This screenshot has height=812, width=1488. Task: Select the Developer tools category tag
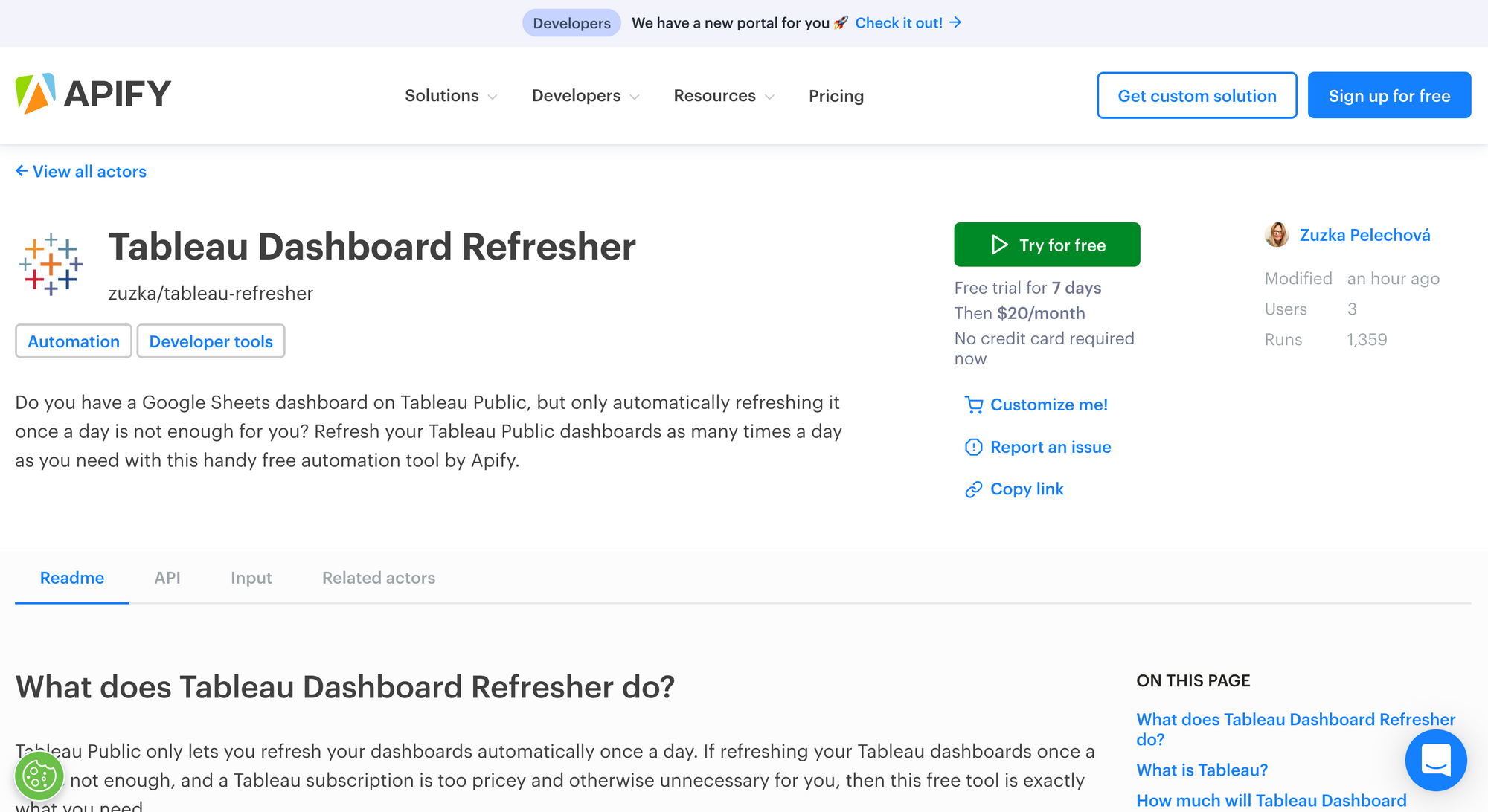coord(211,341)
